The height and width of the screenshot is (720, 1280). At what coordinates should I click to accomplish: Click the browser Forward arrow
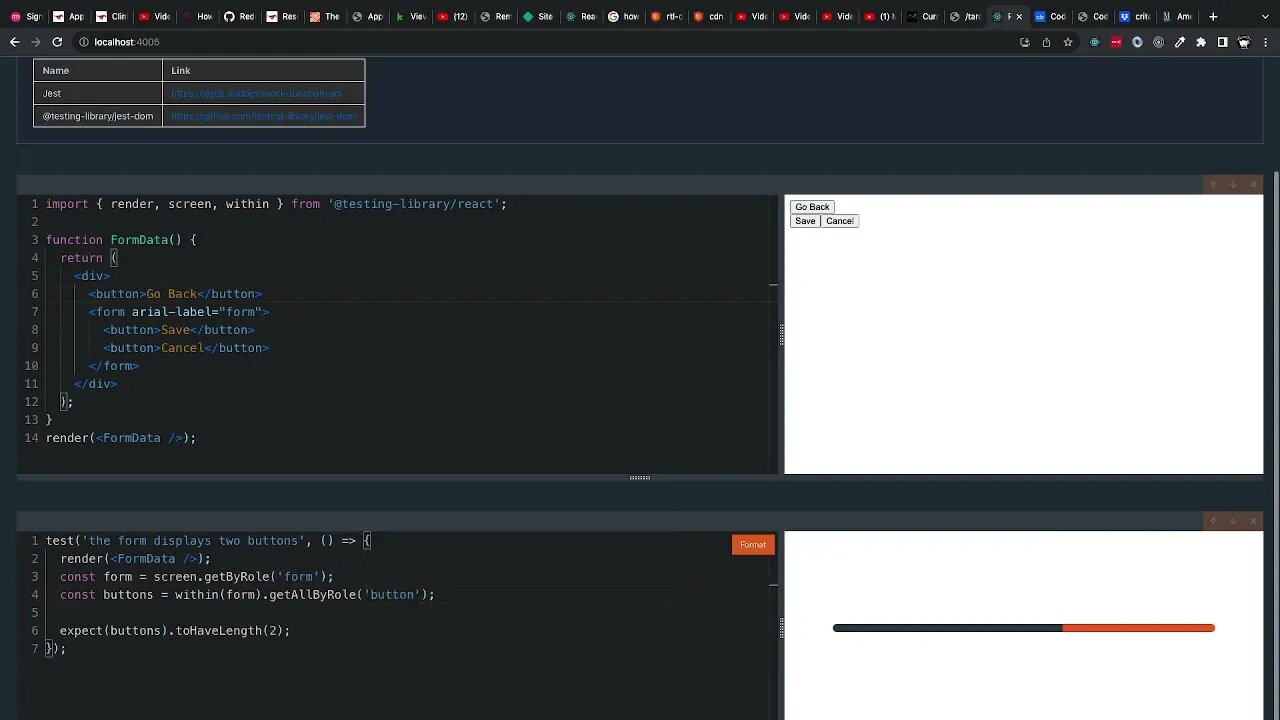36,42
